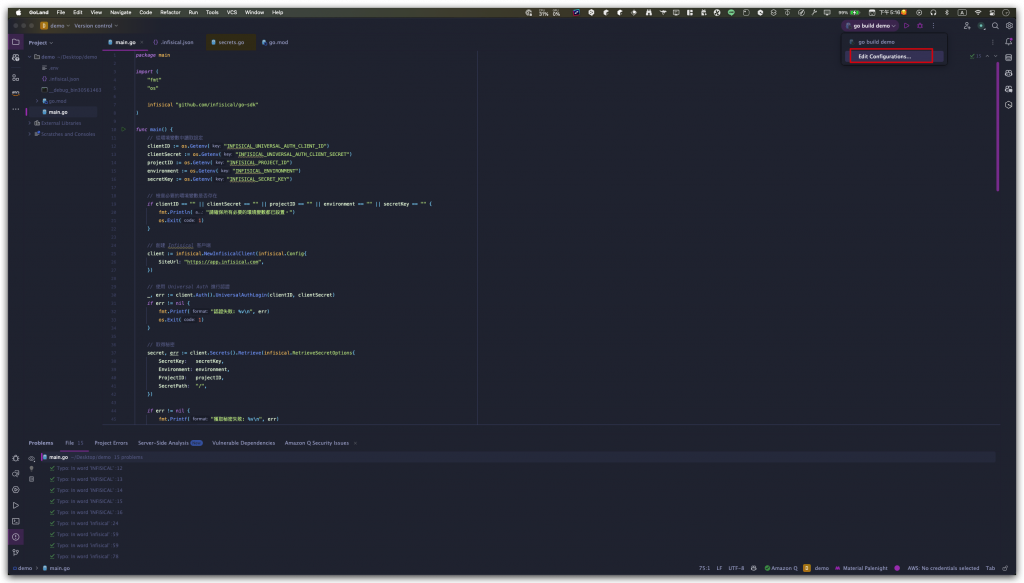The width and height of the screenshot is (1024, 583).
Task: Click the lightbulb quick-fix icon in Problems panel
Action: point(31,468)
